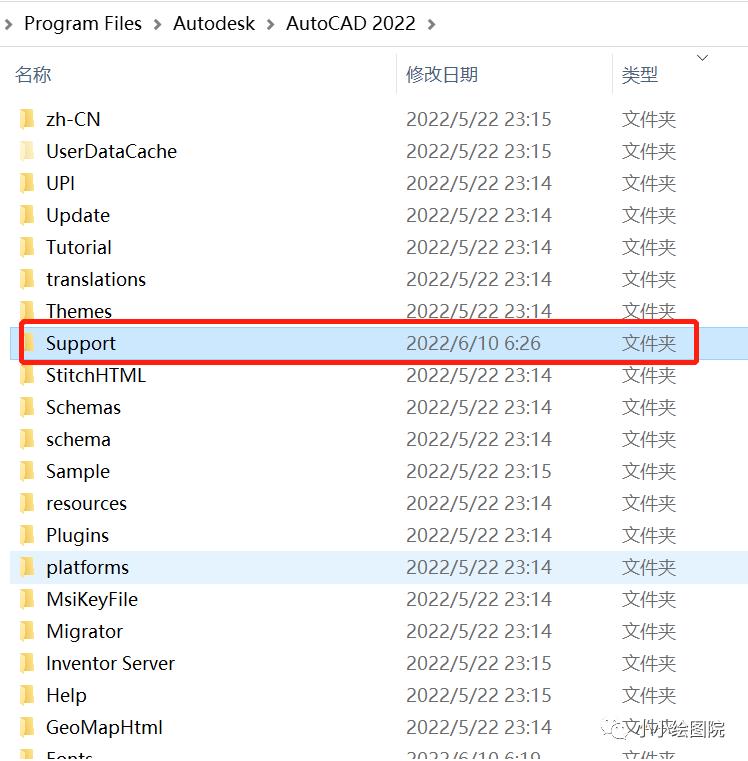Select the Help folder name
The width and height of the screenshot is (748, 761).
click(x=66, y=696)
